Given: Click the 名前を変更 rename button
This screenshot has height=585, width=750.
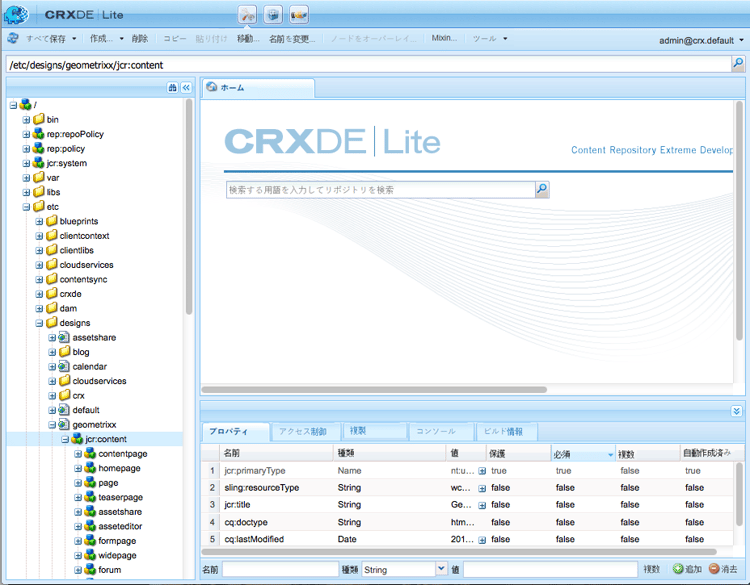Looking at the screenshot, I should click(292, 38).
